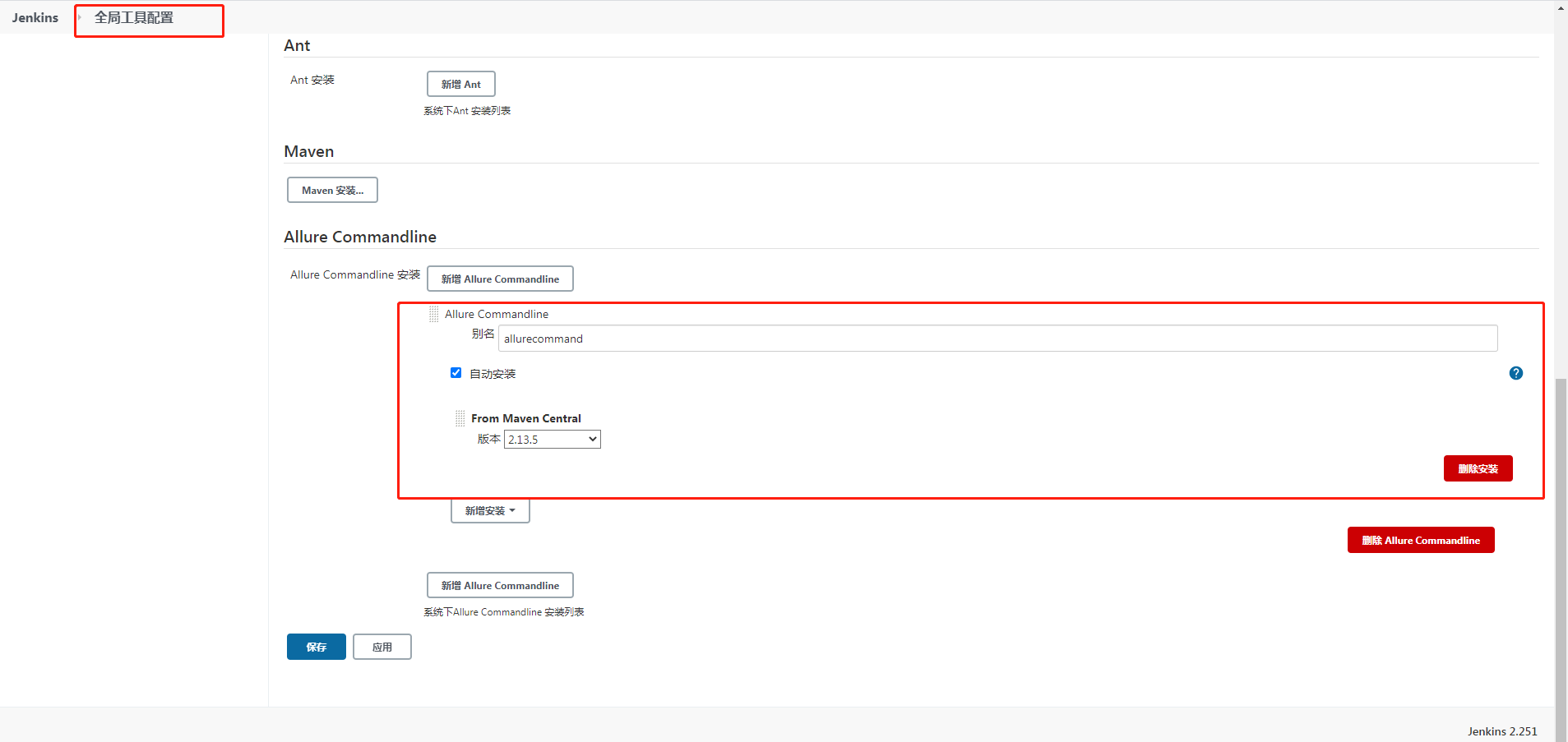Image resolution: width=1568 pixels, height=742 pixels.
Task: Click the Allure Commandline drag handle
Action: [x=433, y=314]
